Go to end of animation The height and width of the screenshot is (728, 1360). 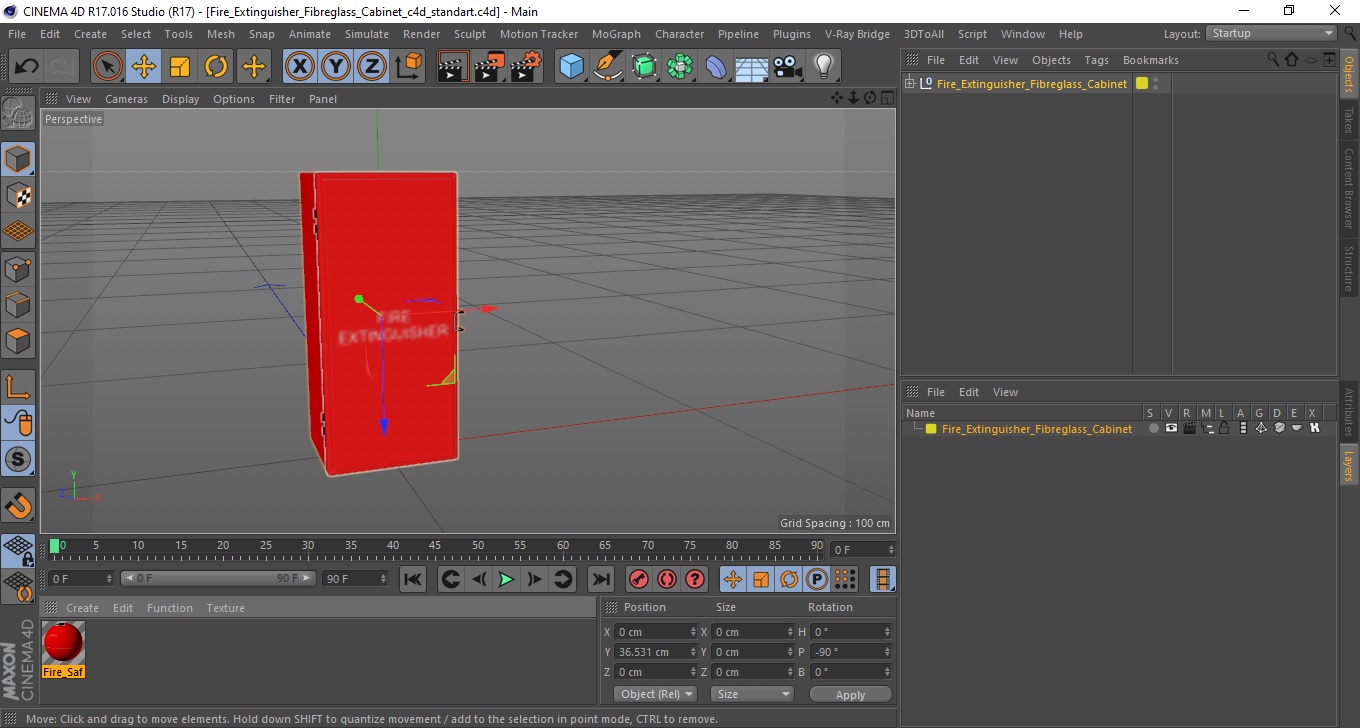(600, 579)
